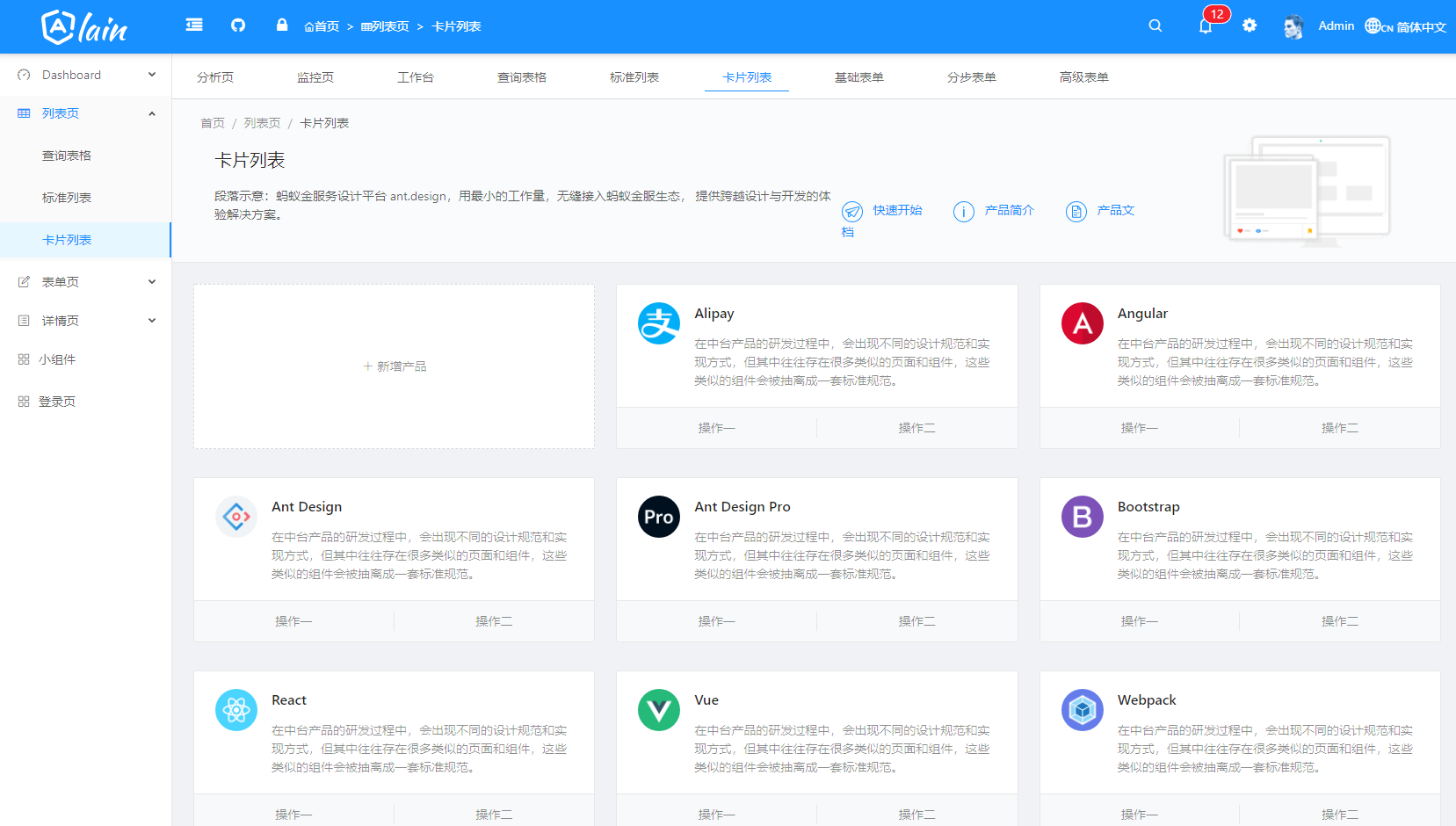Screen dimensions: 1456x826
Task: Click the Angular logo icon
Action: click(1083, 323)
